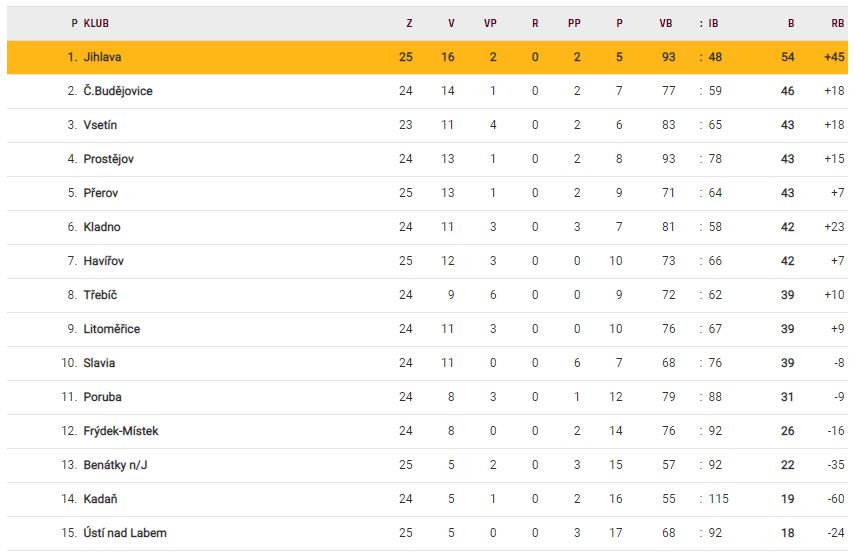Viewport: 855px width, 558px height.
Task: Click the Poruba club name
Action: 102,397
